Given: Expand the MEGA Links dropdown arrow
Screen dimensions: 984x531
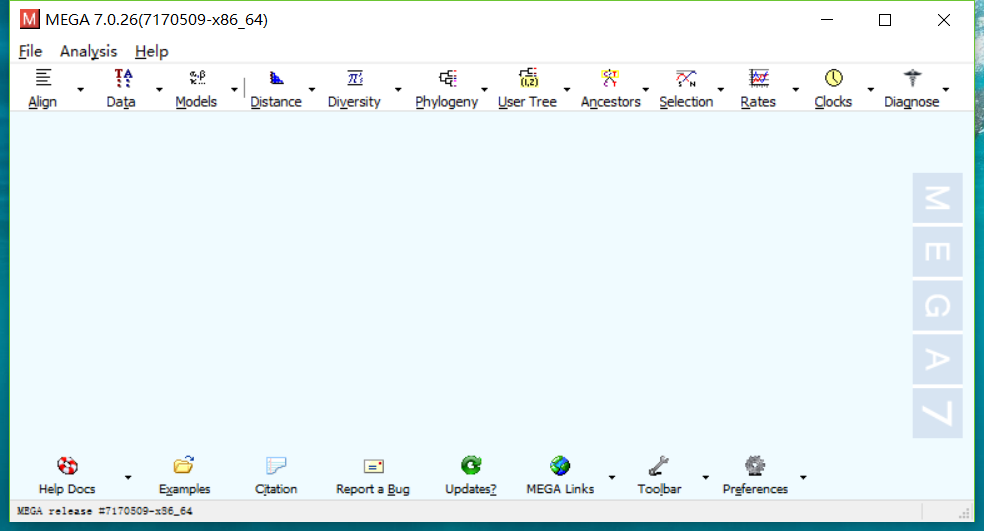Looking at the screenshot, I should point(612,478).
